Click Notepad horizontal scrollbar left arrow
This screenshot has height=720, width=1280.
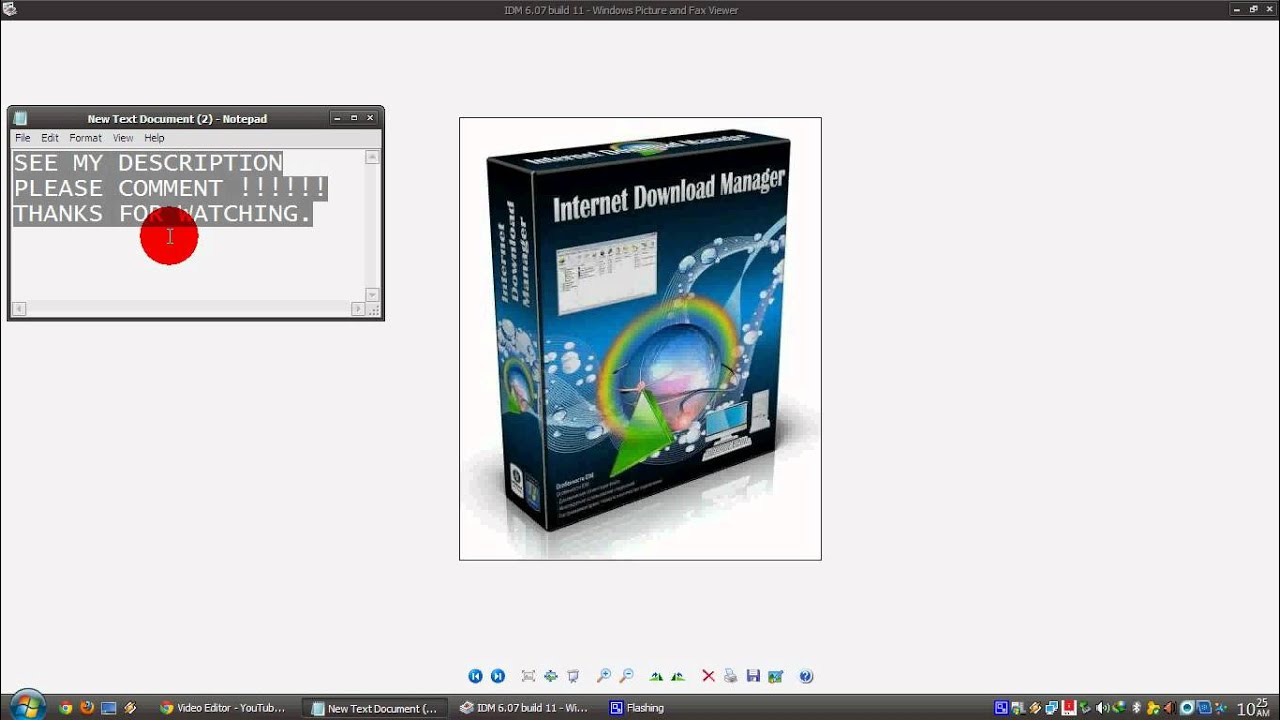point(19,309)
